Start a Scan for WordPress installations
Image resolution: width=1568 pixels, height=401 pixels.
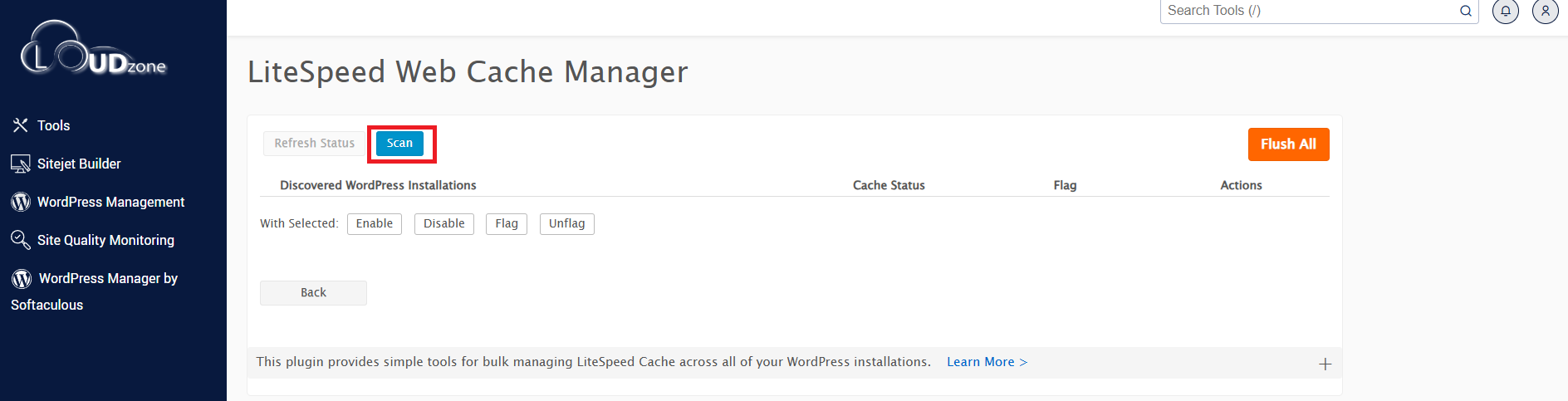[x=399, y=144]
